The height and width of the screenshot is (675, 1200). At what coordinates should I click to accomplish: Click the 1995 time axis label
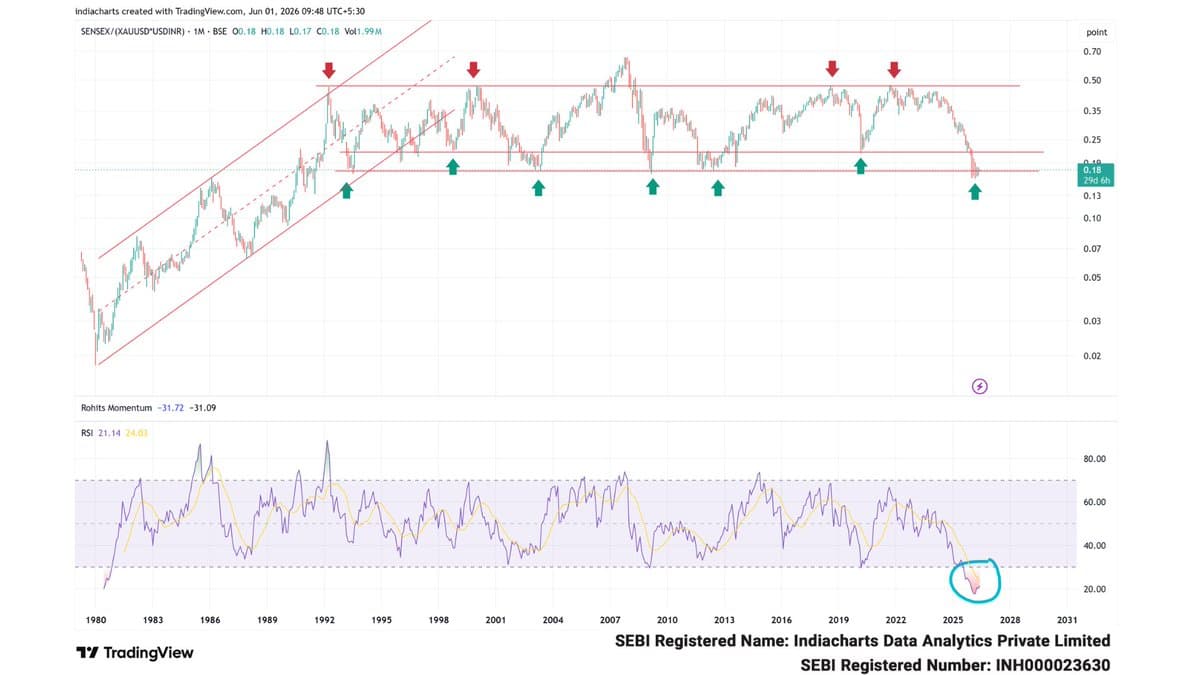pyautogui.click(x=381, y=620)
